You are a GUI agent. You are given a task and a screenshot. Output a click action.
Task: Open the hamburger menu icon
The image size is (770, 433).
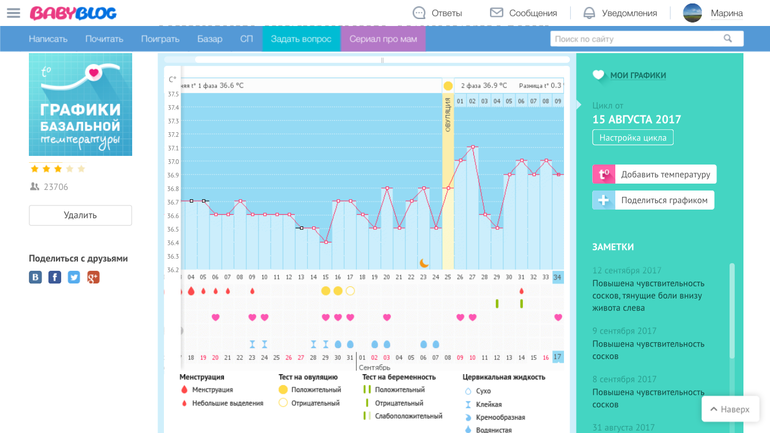[13, 13]
